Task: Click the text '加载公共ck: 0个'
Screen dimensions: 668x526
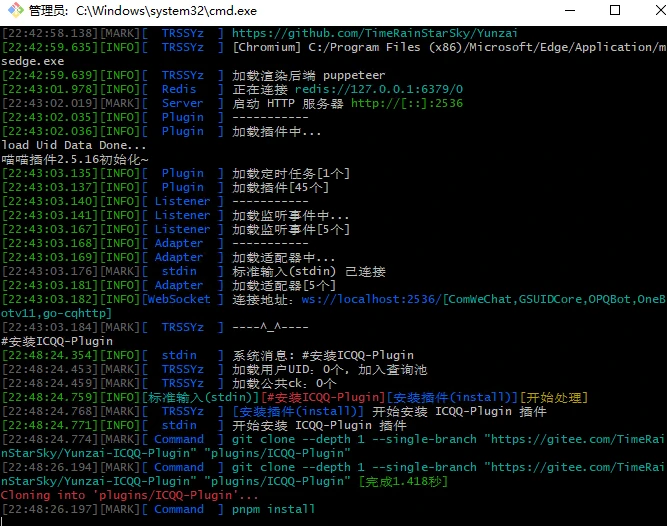Action: pos(284,383)
